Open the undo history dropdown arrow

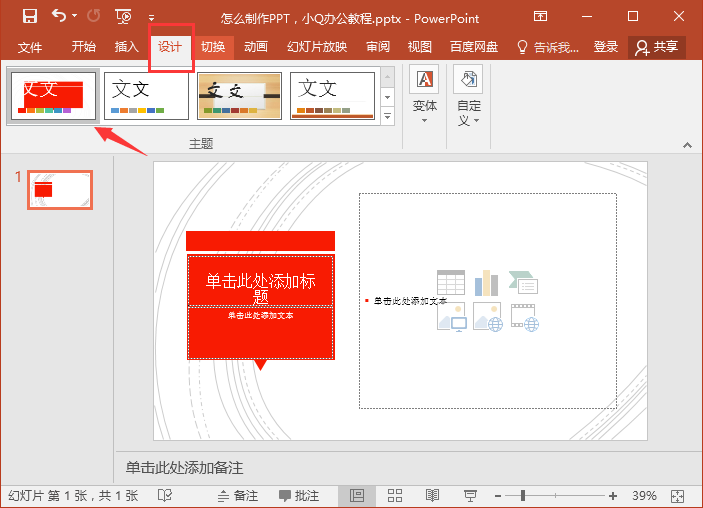click(74, 16)
